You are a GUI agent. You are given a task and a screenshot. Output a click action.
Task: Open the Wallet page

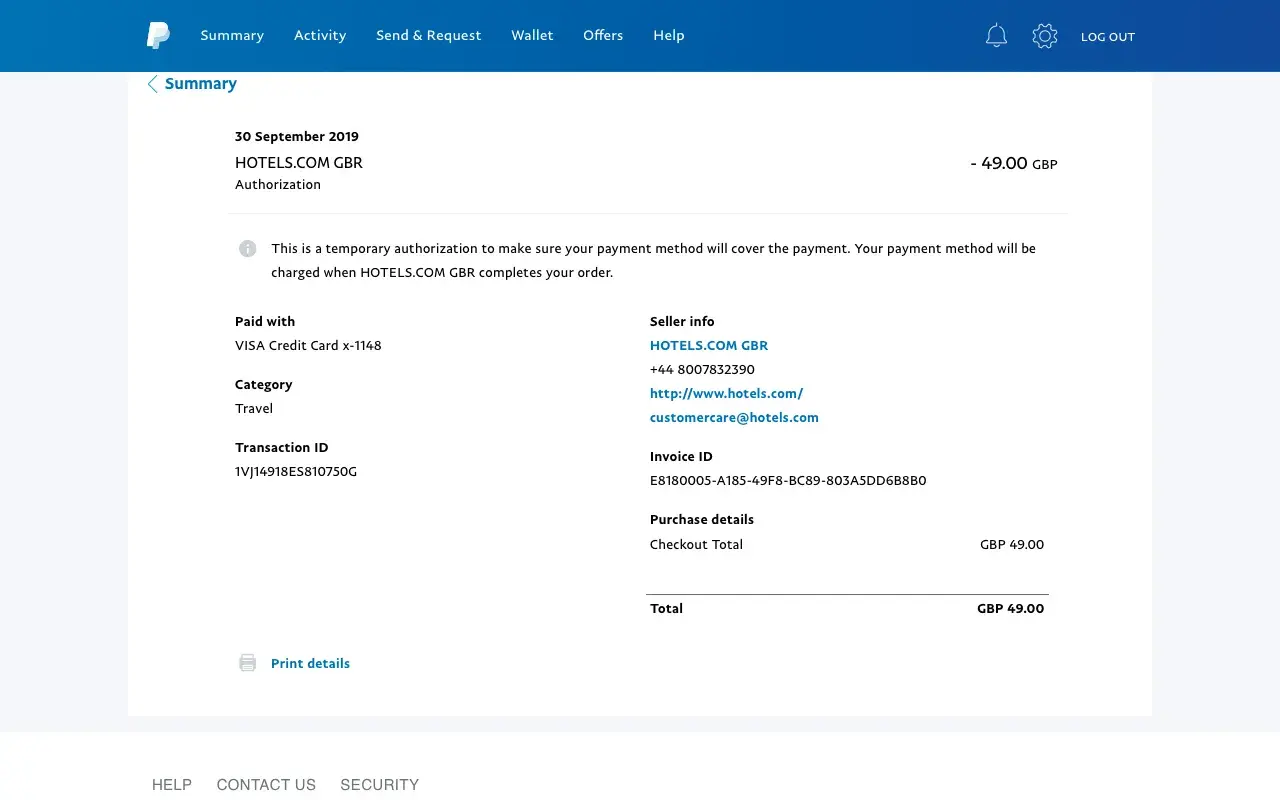[532, 36]
